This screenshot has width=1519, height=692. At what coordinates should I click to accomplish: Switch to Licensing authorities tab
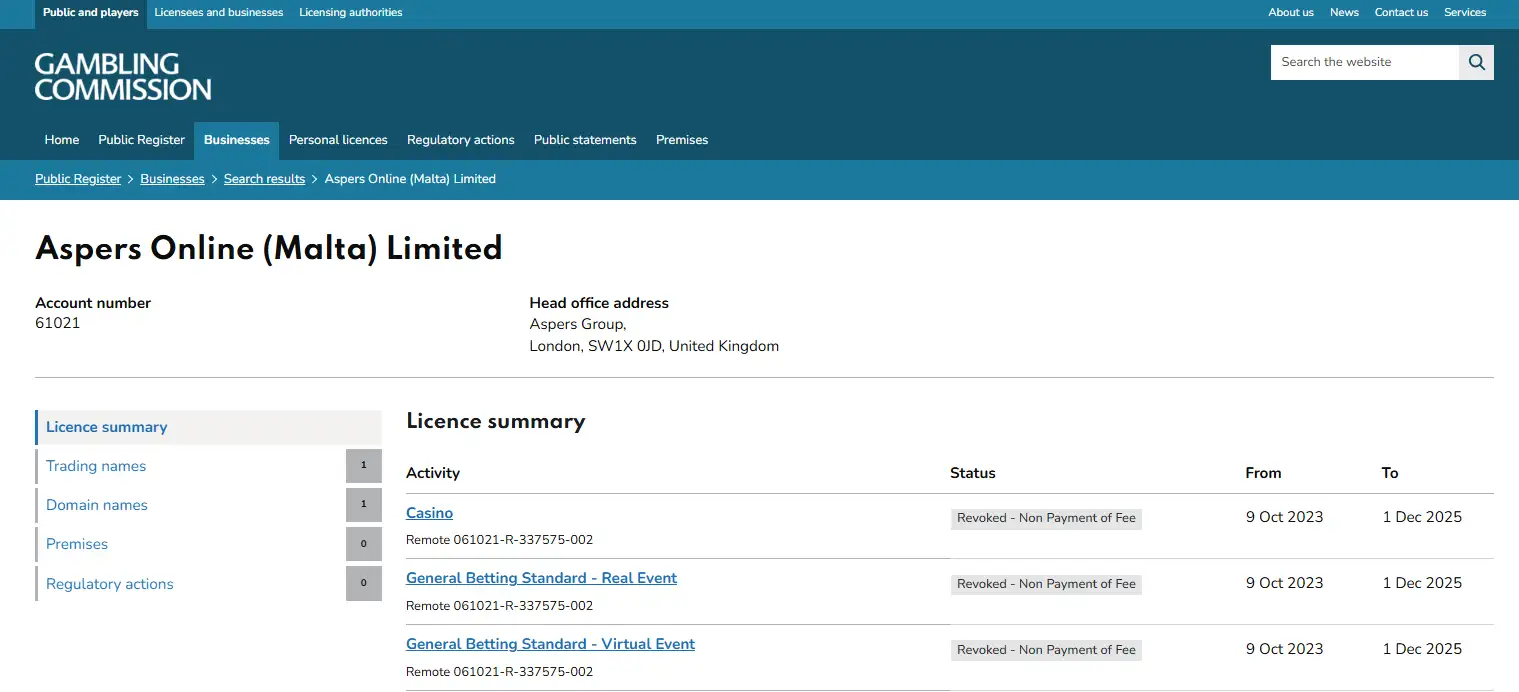click(351, 13)
